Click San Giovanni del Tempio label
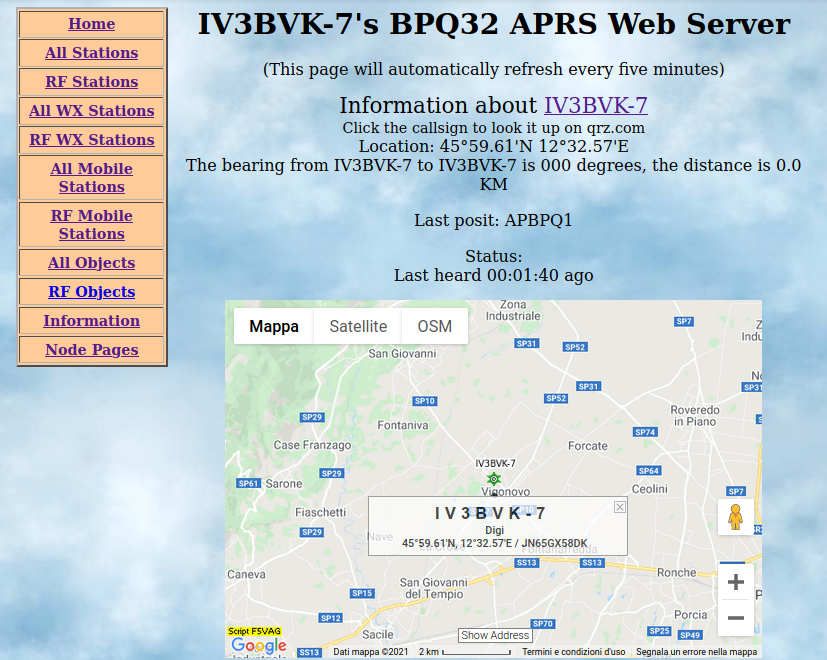Screen dimensions: 827x660 click(434, 588)
